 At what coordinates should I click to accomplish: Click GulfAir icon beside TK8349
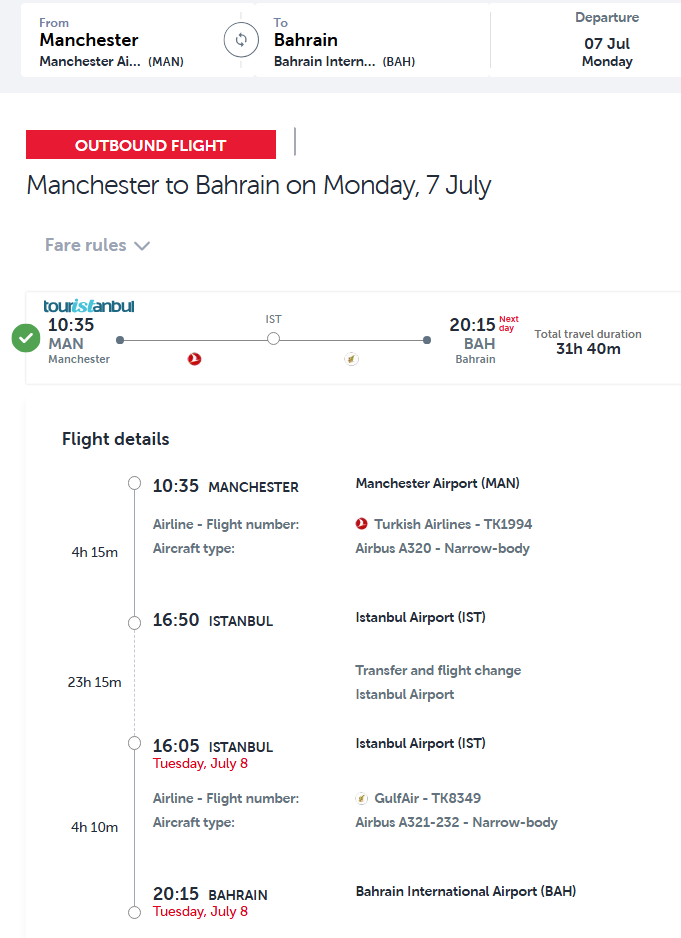[361, 798]
